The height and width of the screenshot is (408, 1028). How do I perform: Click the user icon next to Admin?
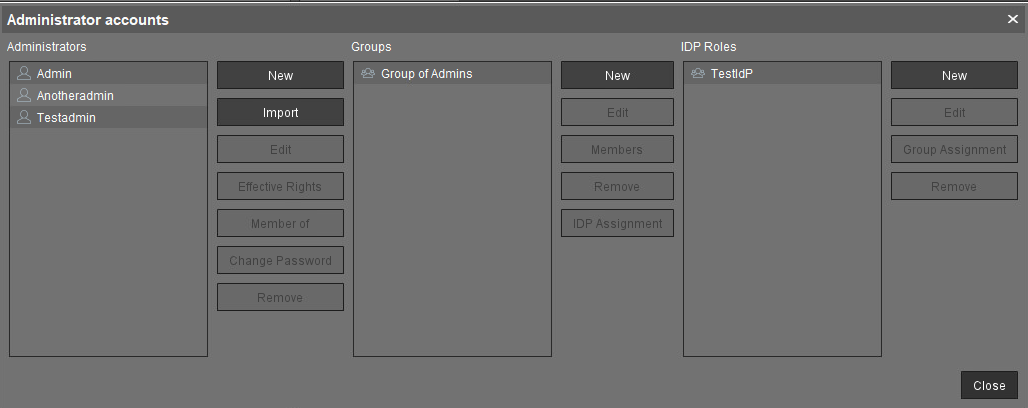(24, 74)
